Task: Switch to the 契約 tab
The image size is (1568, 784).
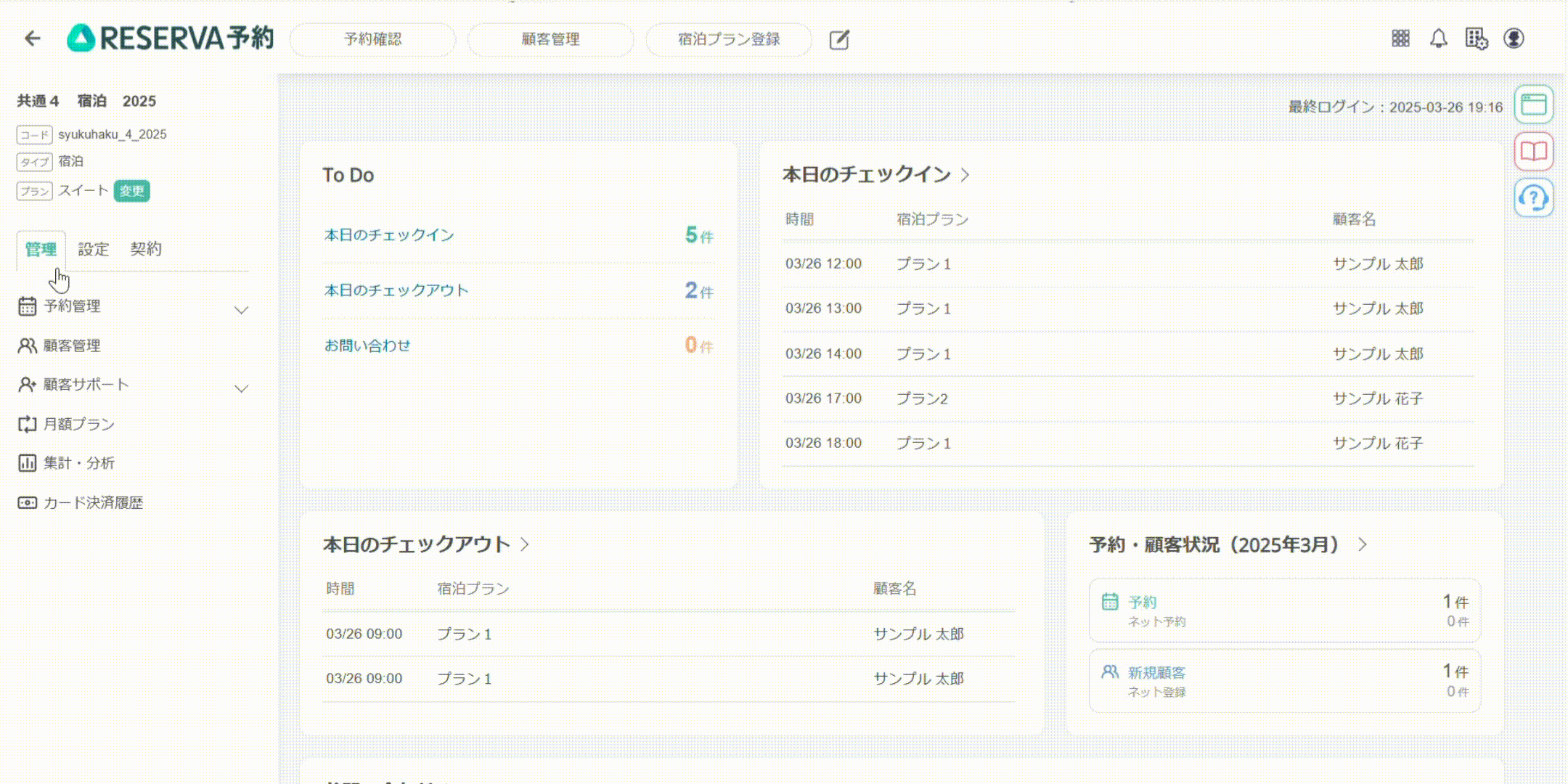Action: [146, 249]
